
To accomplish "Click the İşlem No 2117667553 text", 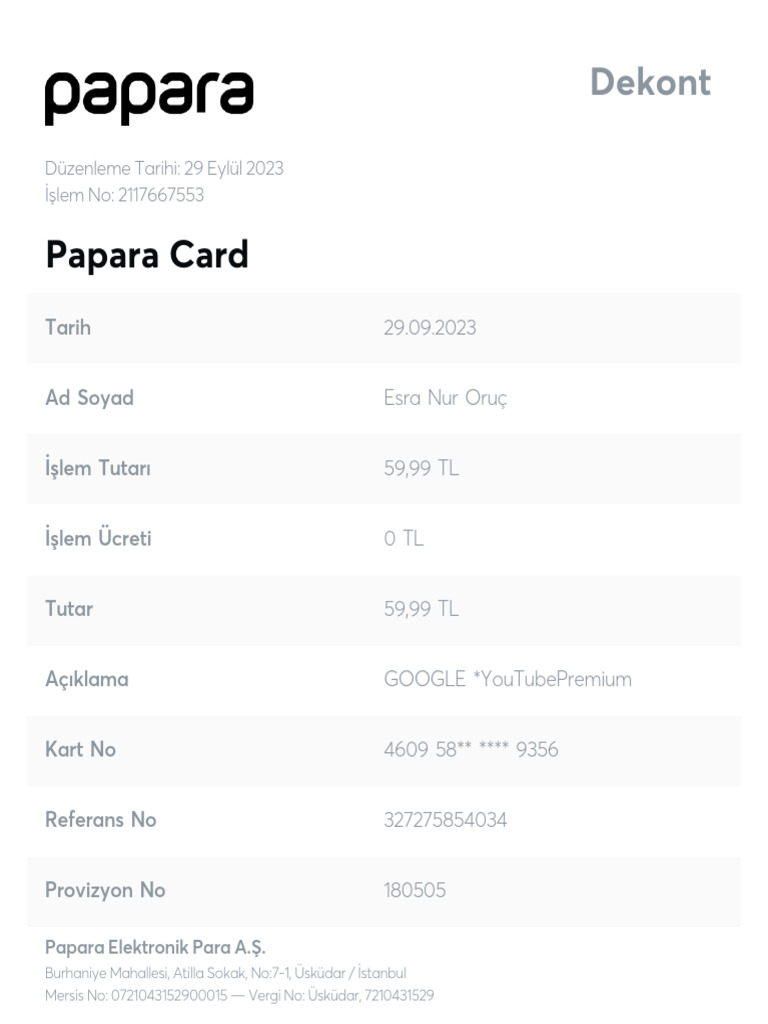I will 124,195.
